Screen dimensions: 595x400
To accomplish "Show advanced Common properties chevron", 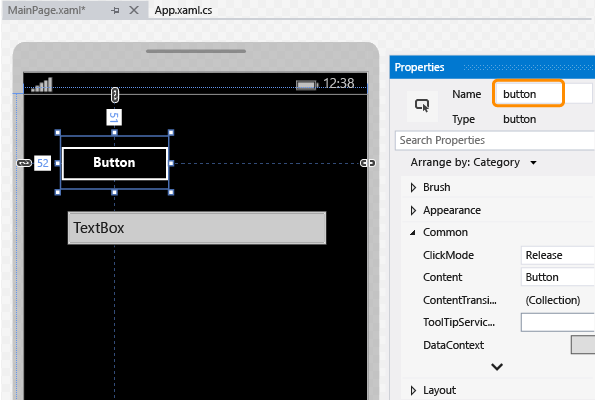I will coord(497,367).
